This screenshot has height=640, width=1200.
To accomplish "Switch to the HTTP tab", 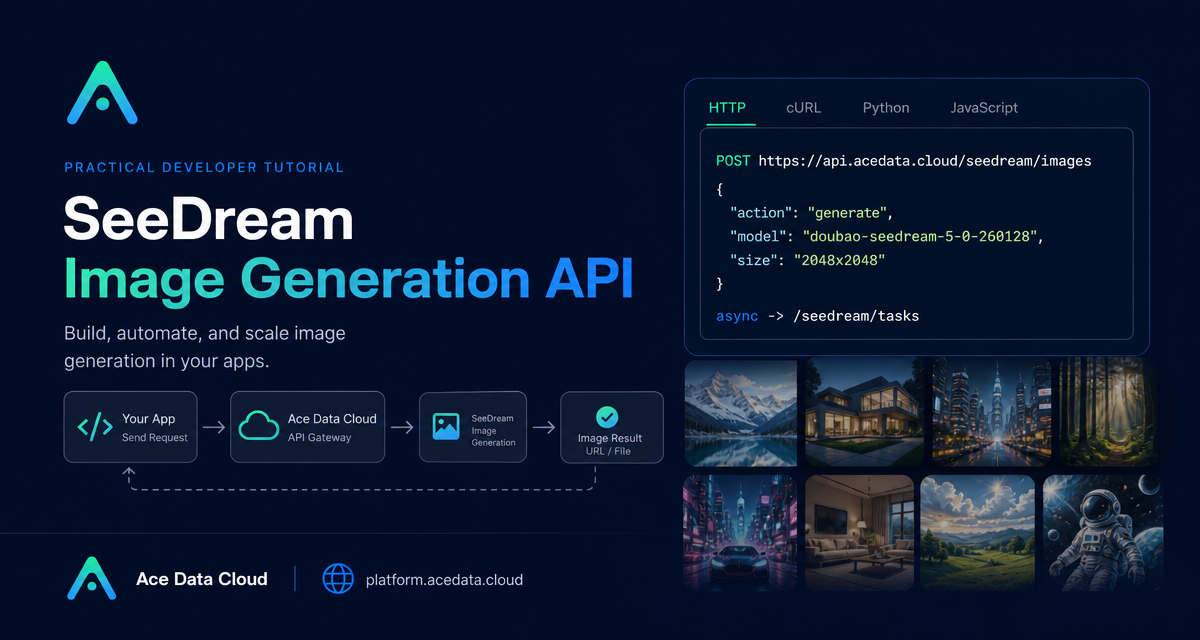I will coord(727,108).
